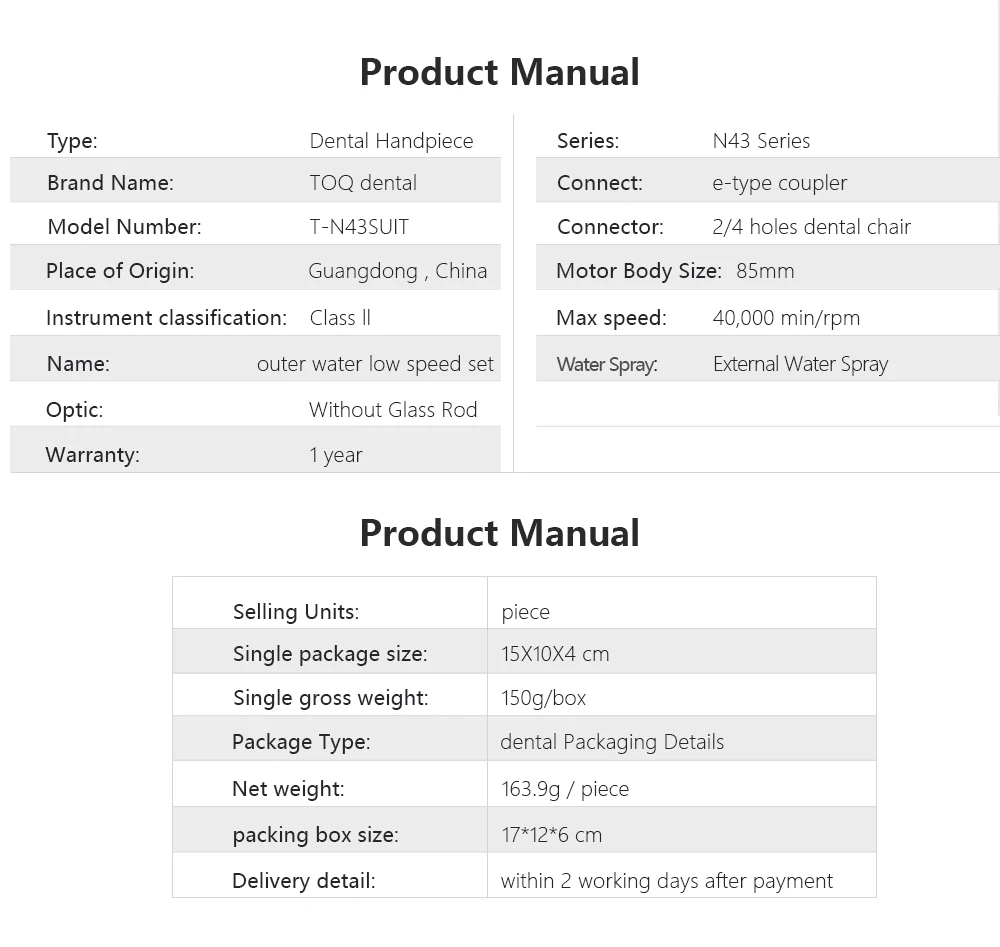Select the Guangdong, China origin value

tap(397, 271)
